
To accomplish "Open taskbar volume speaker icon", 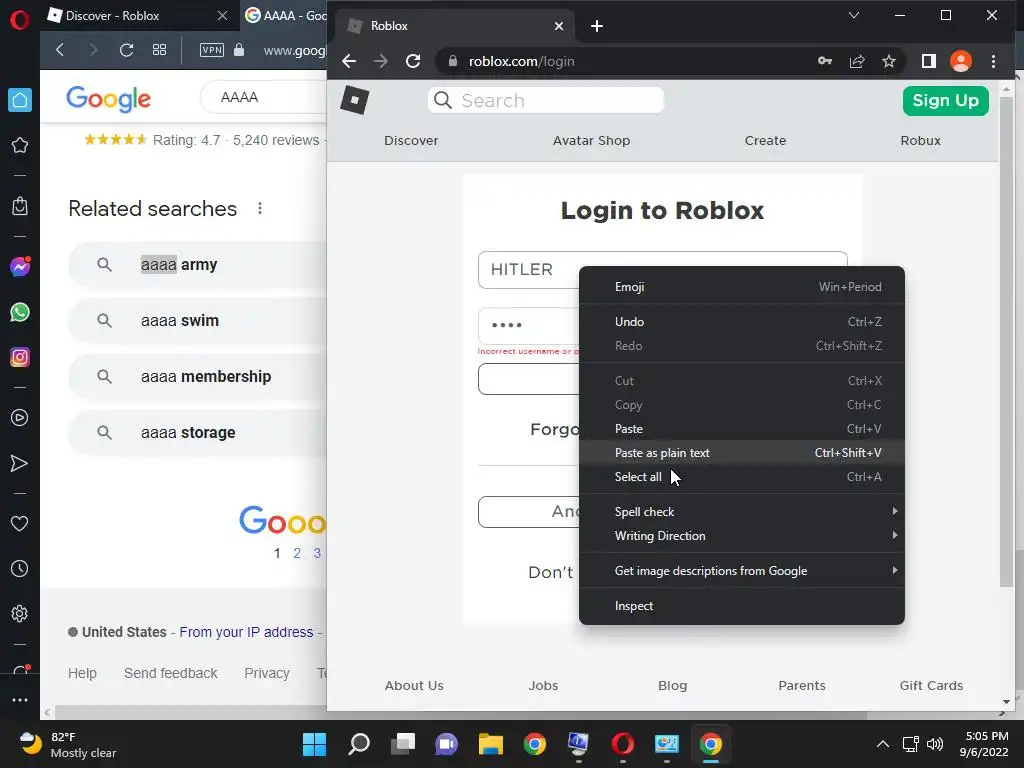I will point(935,744).
